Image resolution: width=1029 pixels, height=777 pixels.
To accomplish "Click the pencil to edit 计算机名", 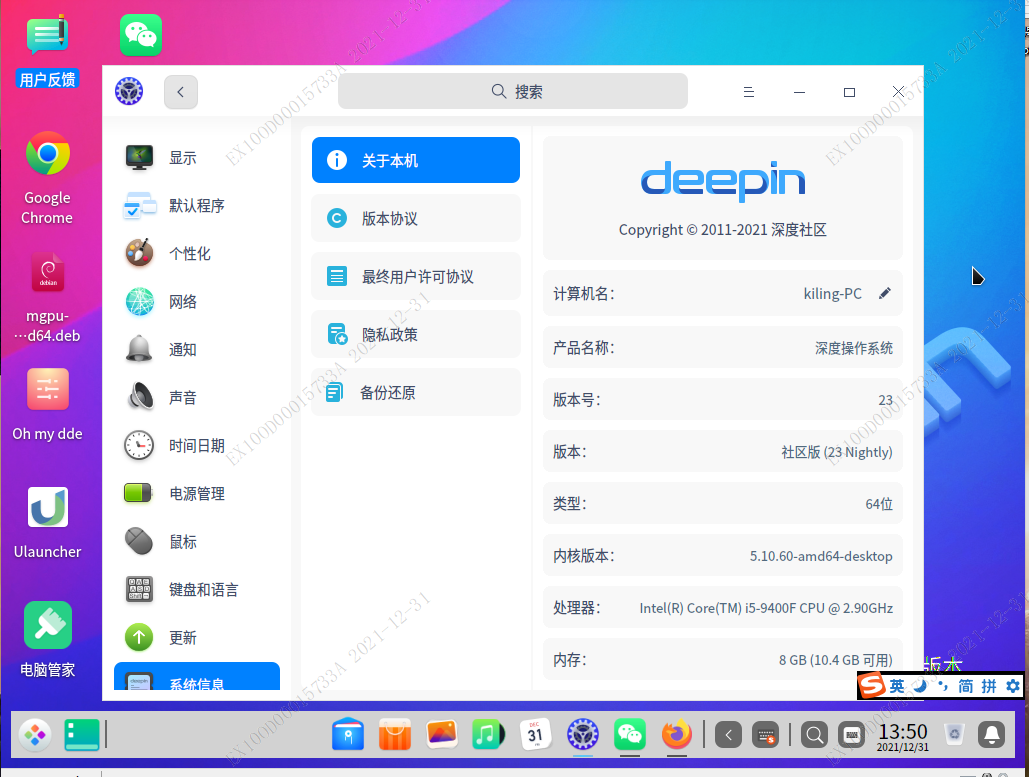I will (884, 293).
